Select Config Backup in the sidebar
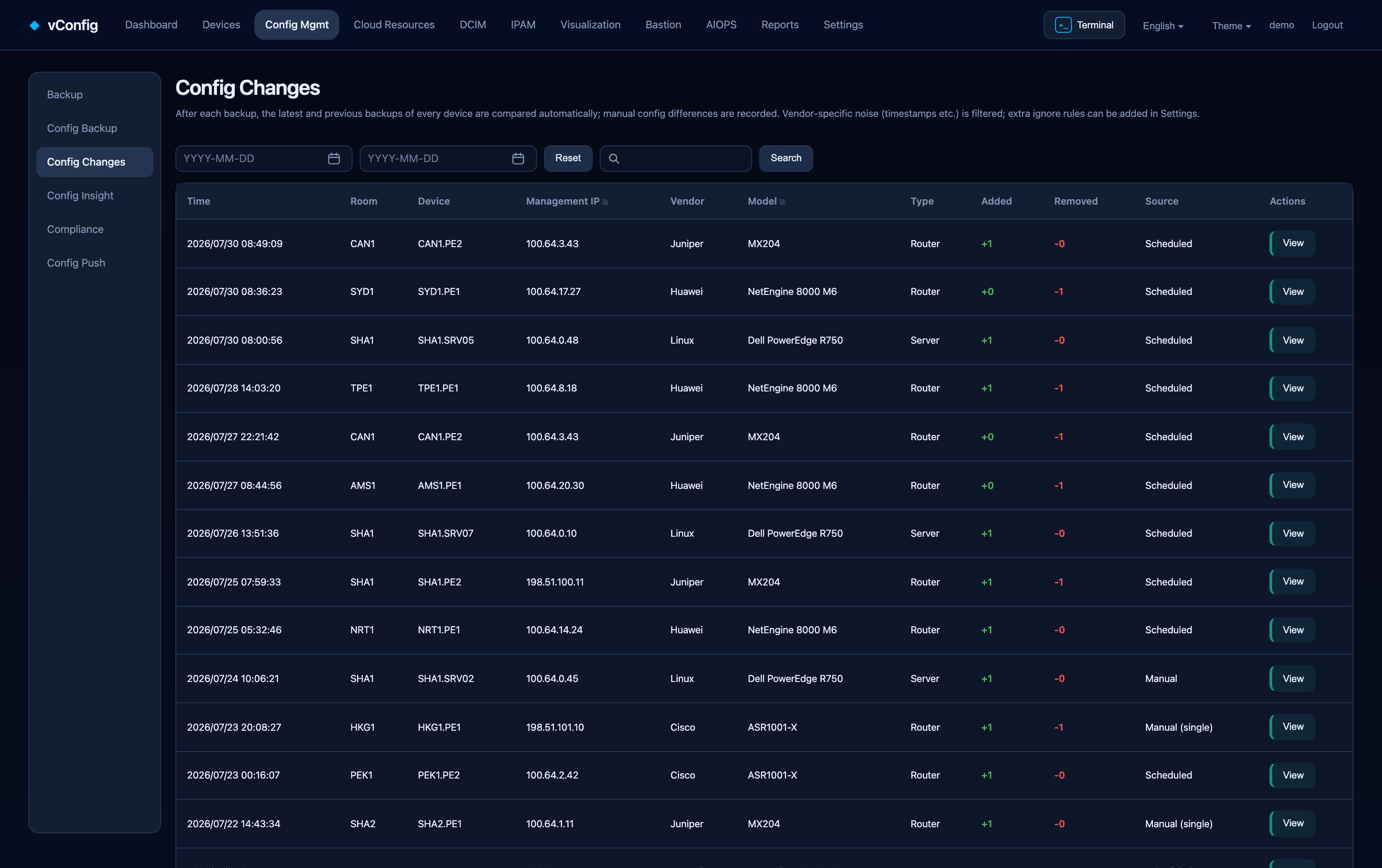The image size is (1382, 868). (x=95, y=128)
